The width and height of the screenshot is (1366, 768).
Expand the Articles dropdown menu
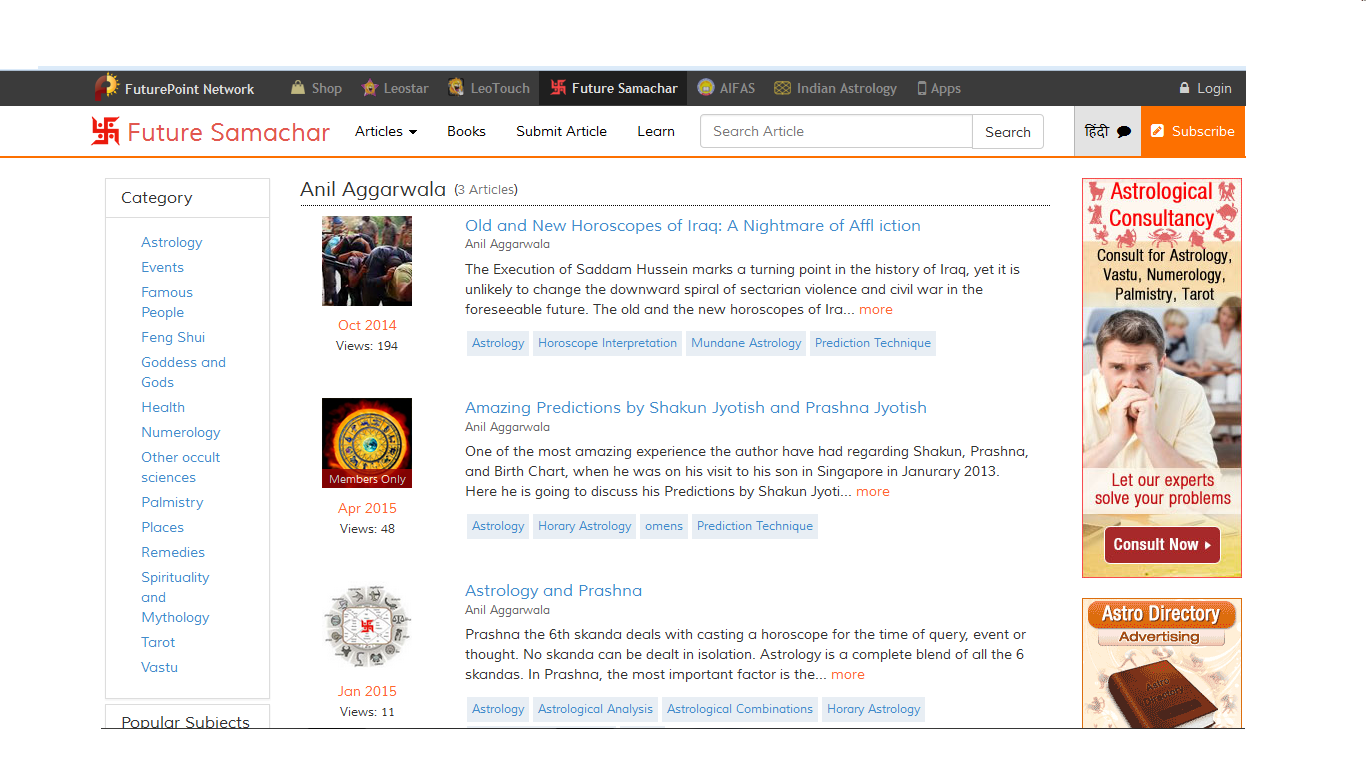[x=386, y=131]
